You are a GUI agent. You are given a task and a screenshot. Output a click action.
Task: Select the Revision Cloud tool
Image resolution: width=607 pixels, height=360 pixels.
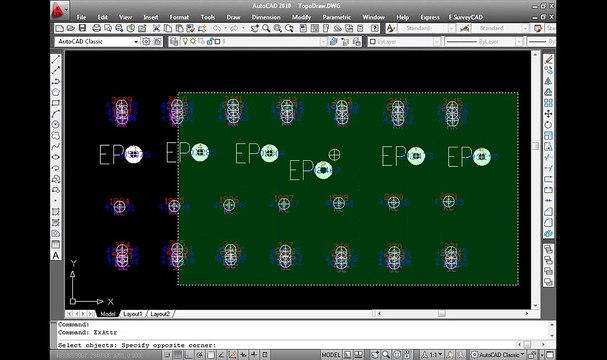click(56, 135)
